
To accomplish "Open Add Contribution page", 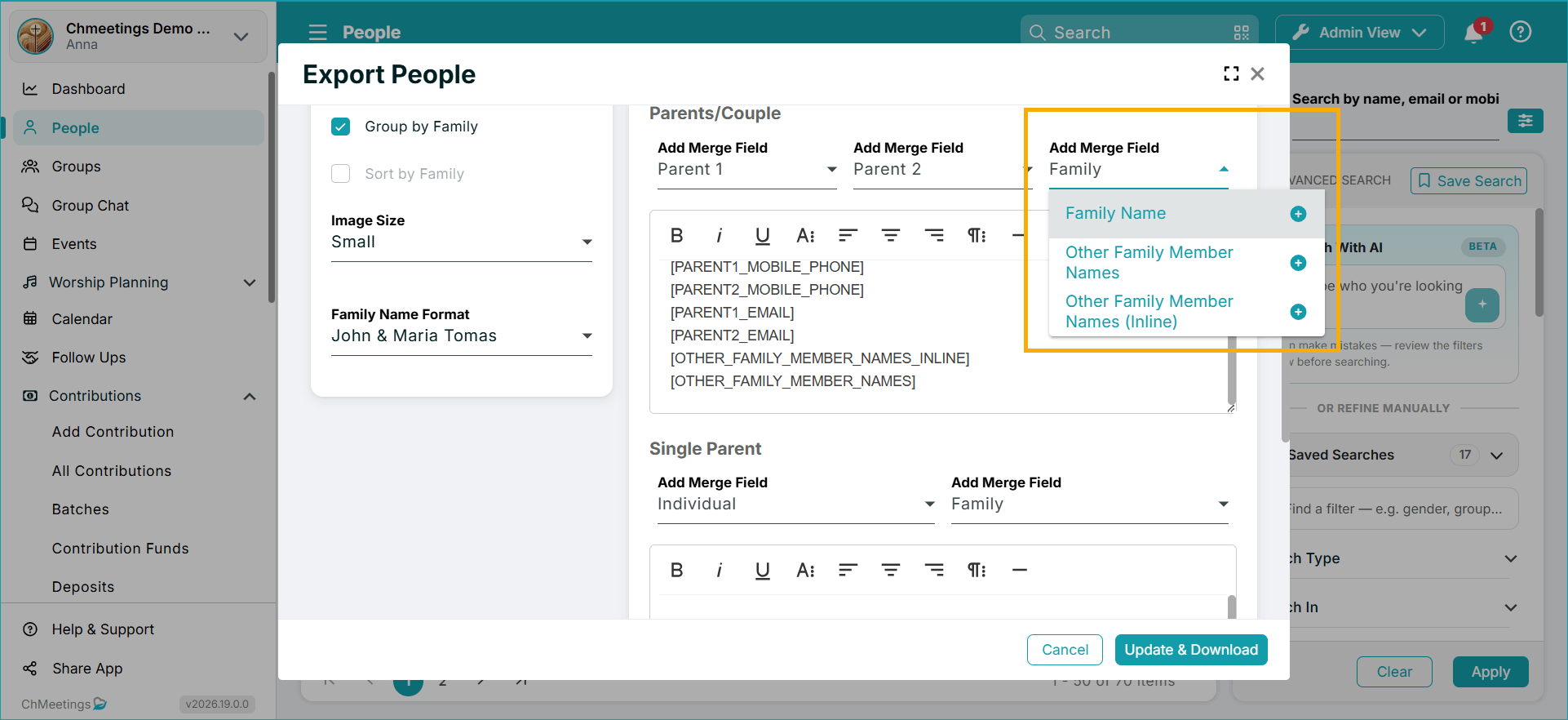I will 113,432.
